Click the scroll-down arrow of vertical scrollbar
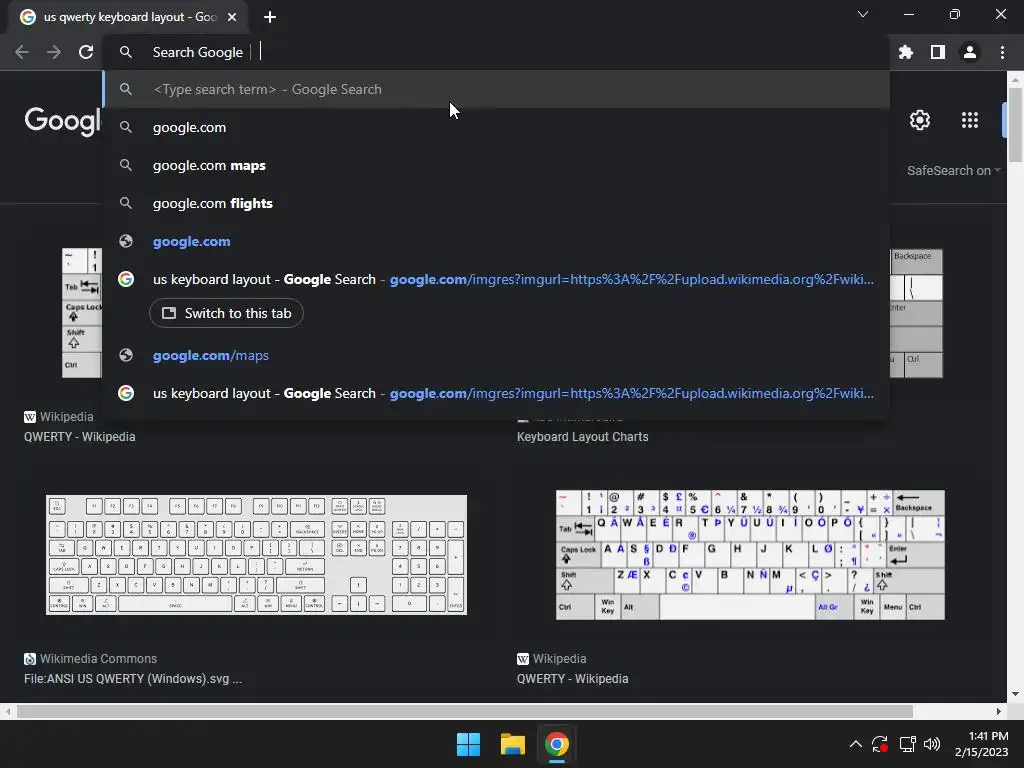 point(1015,694)
